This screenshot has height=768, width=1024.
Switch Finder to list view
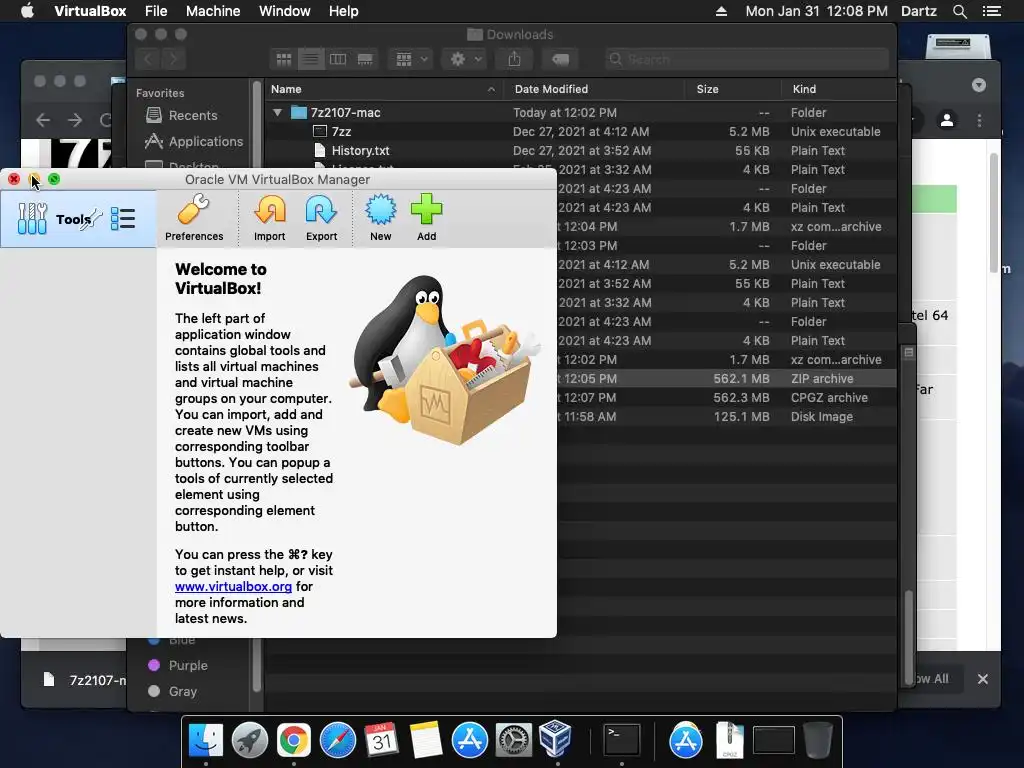click(311, 59)
